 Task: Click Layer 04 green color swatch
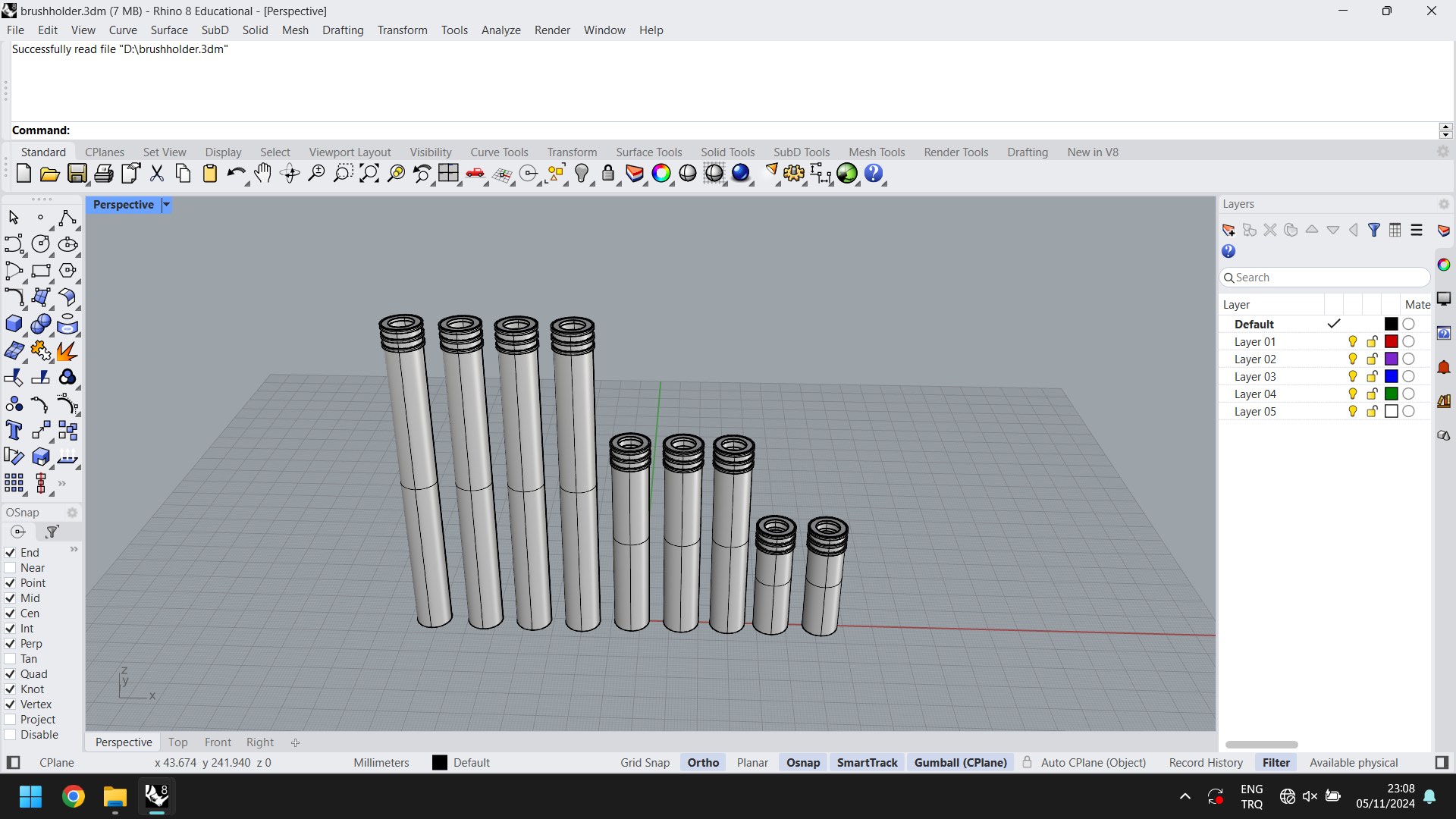tap(1391, 394)
